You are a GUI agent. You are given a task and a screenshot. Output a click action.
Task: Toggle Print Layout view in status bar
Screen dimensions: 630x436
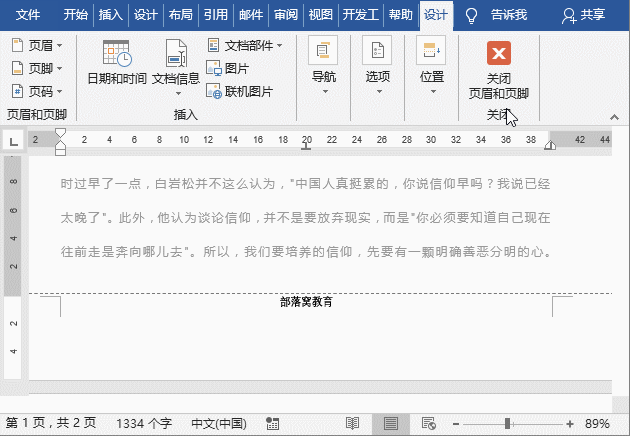(x=390, y=424)
